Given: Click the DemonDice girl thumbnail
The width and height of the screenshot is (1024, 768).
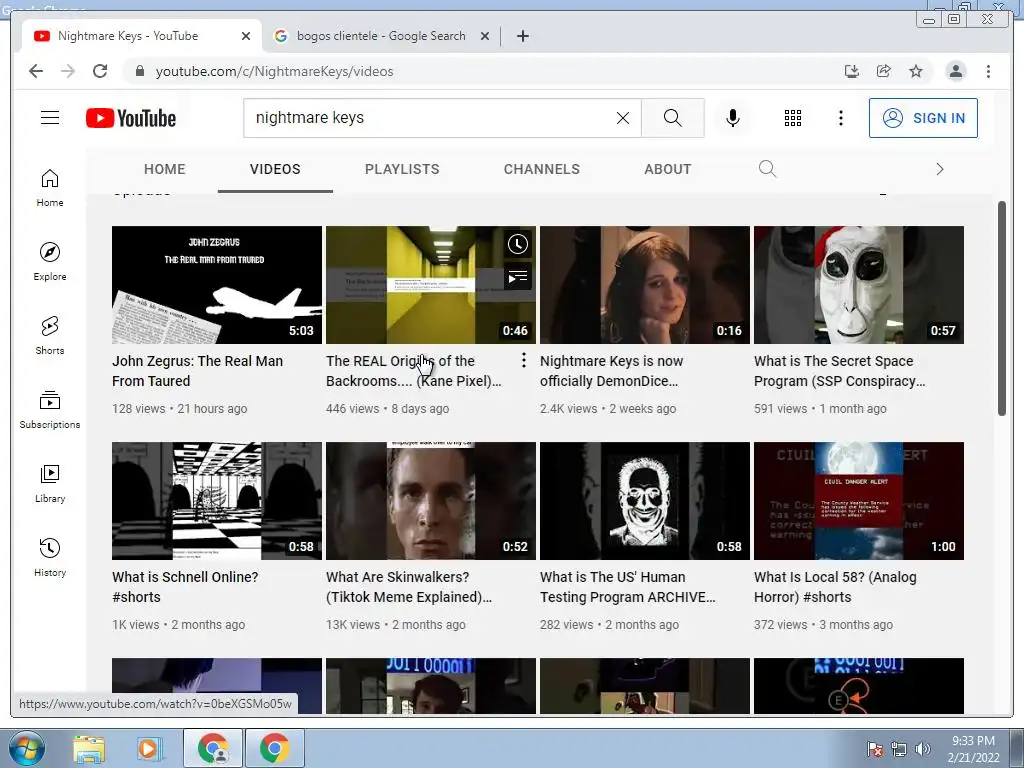Looking at the screenshot, I should (x=645, y=285).
